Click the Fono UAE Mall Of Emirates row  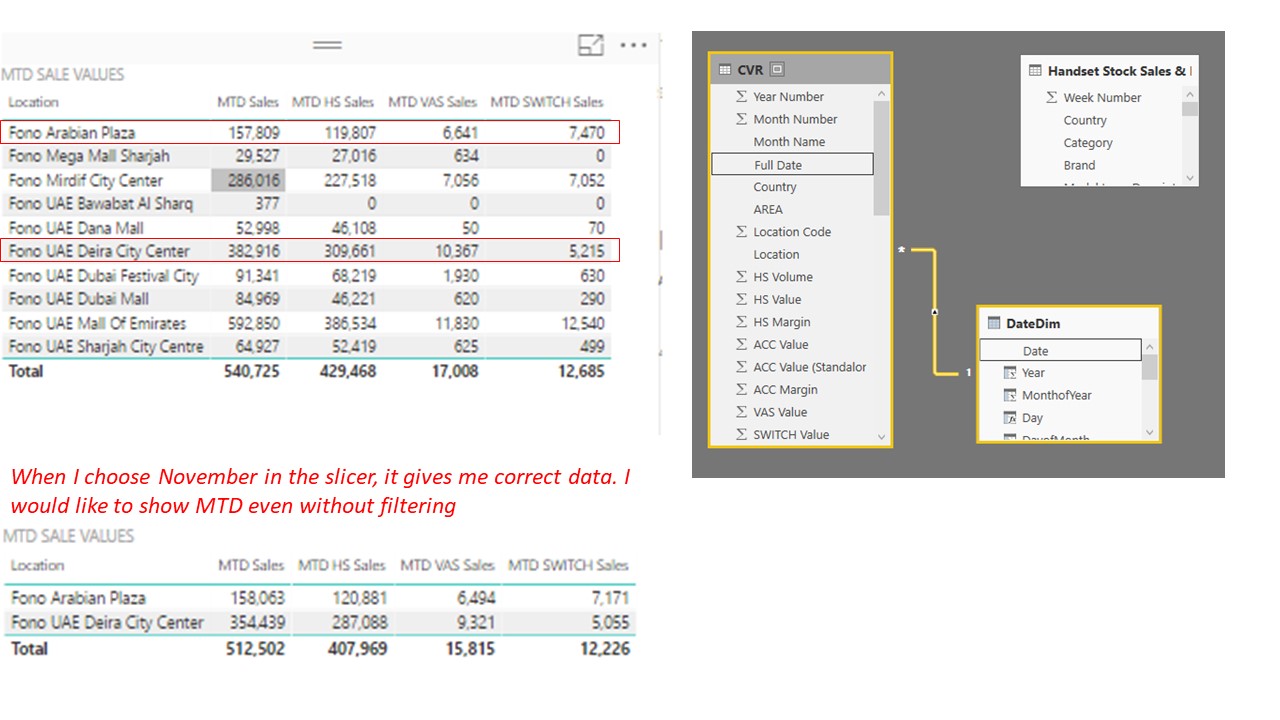306,323
